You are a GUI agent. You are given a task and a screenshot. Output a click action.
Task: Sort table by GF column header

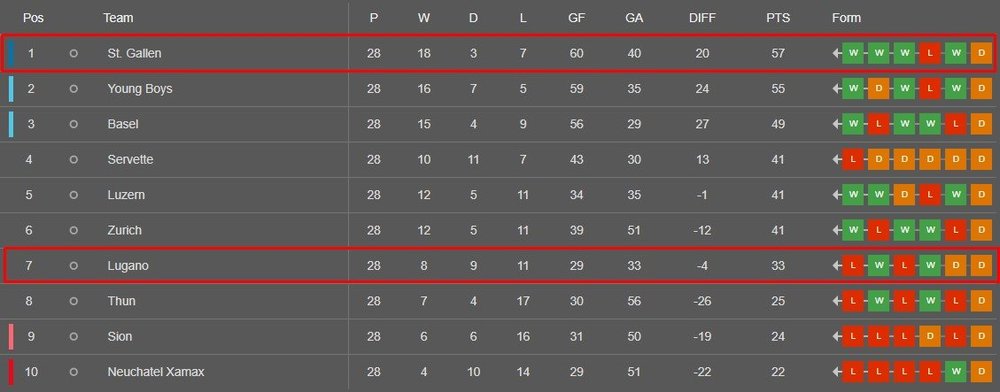point(577,18)
